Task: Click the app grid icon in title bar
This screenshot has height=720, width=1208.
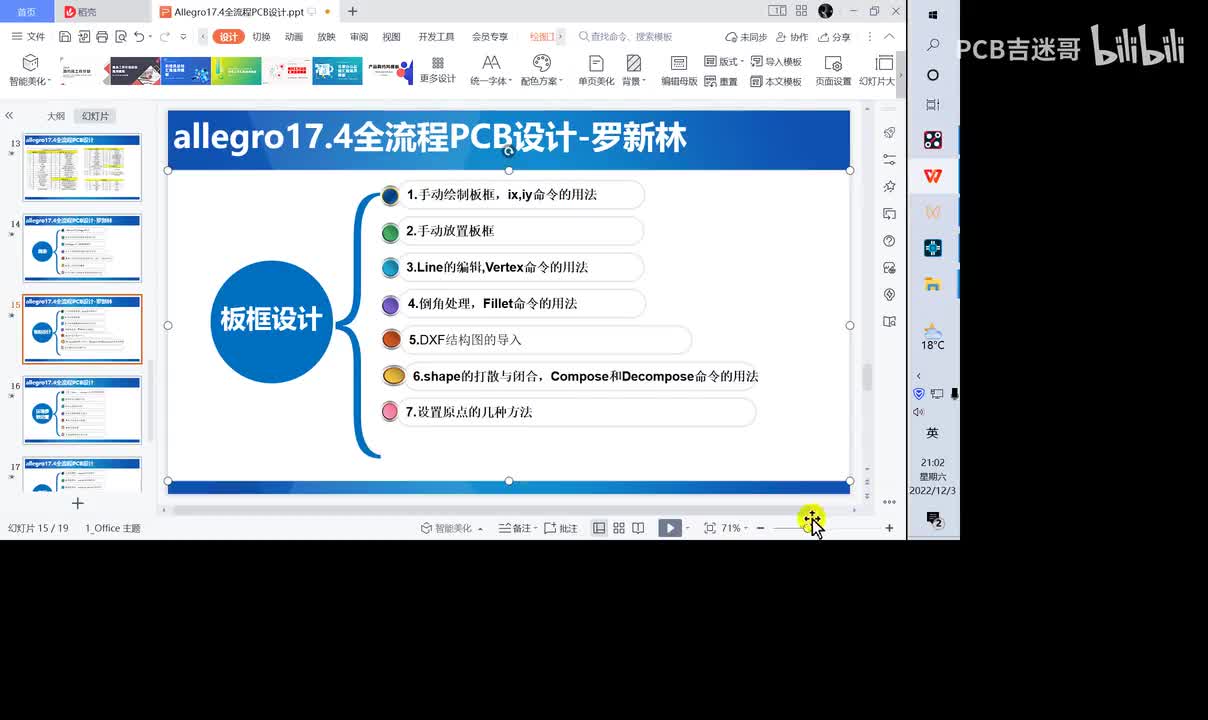Action: 802,11
